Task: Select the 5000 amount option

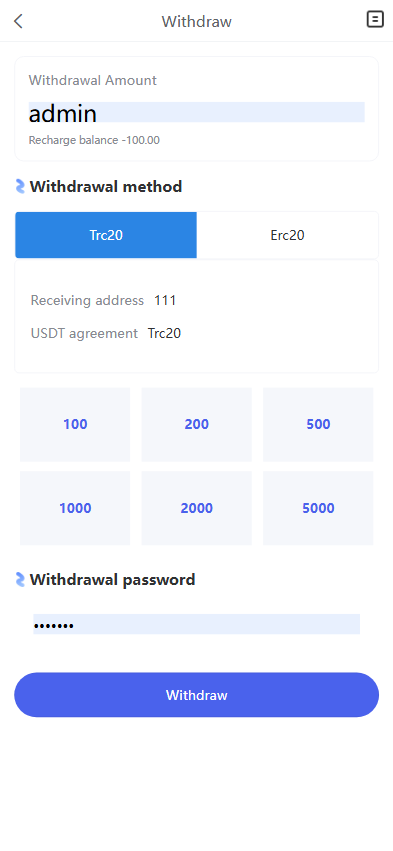Action: click(x=318, y=508)
